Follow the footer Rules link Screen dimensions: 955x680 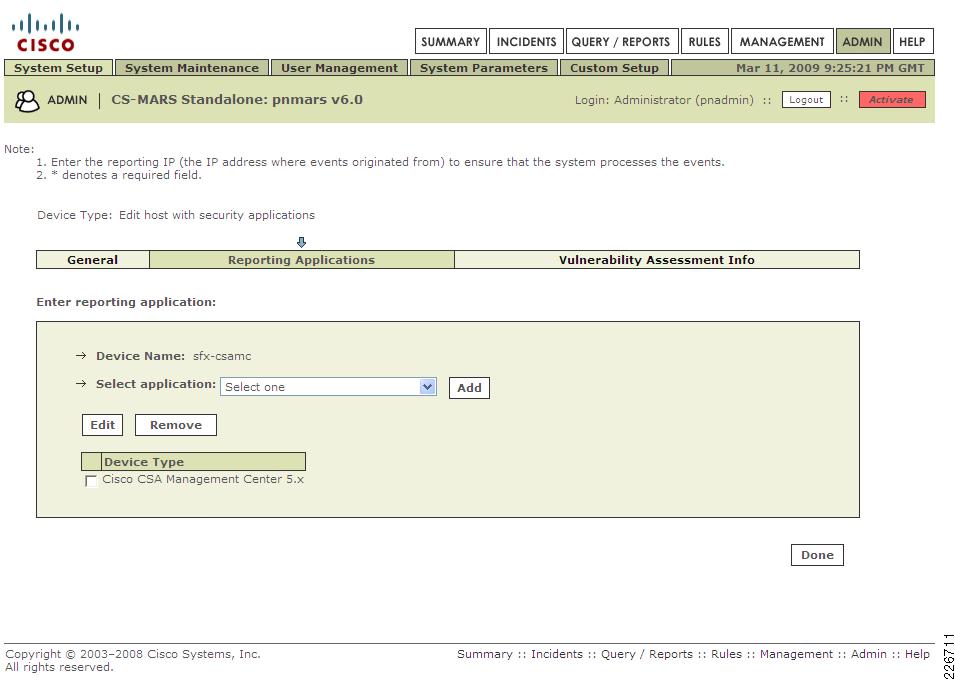(x=726, y=654)
